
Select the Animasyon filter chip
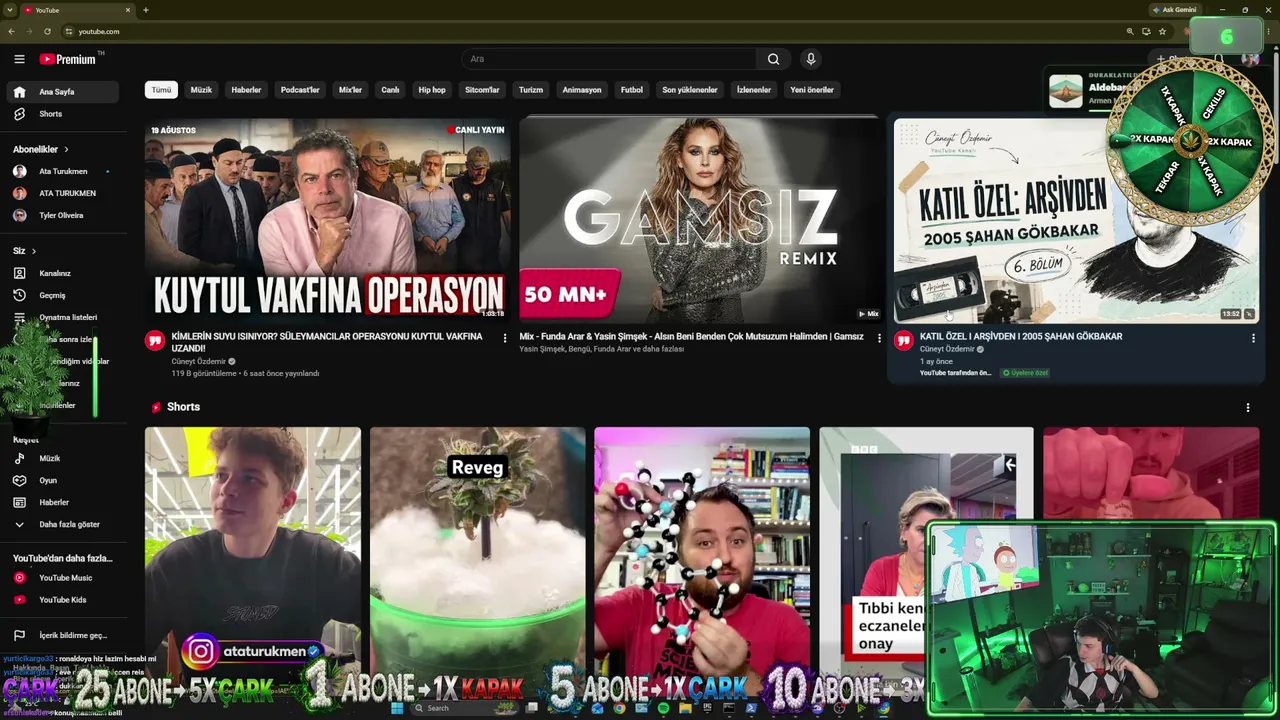click(582, 90)
